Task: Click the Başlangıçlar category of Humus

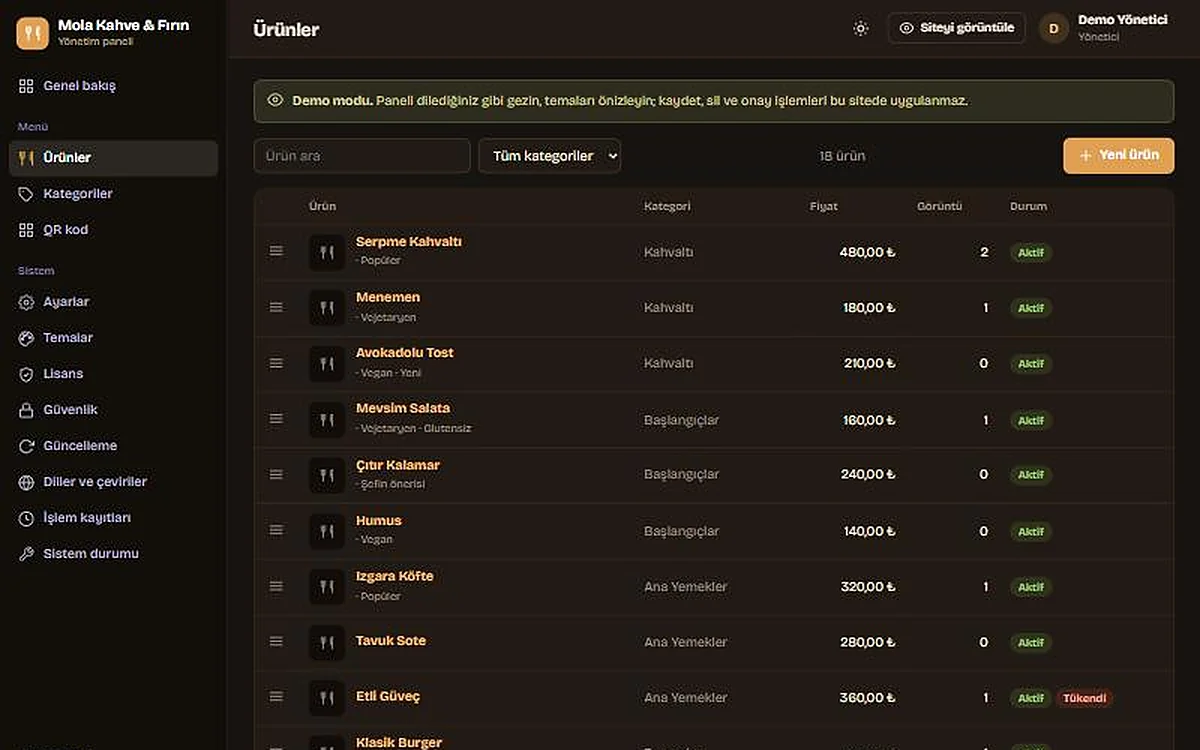Action: 681,531
